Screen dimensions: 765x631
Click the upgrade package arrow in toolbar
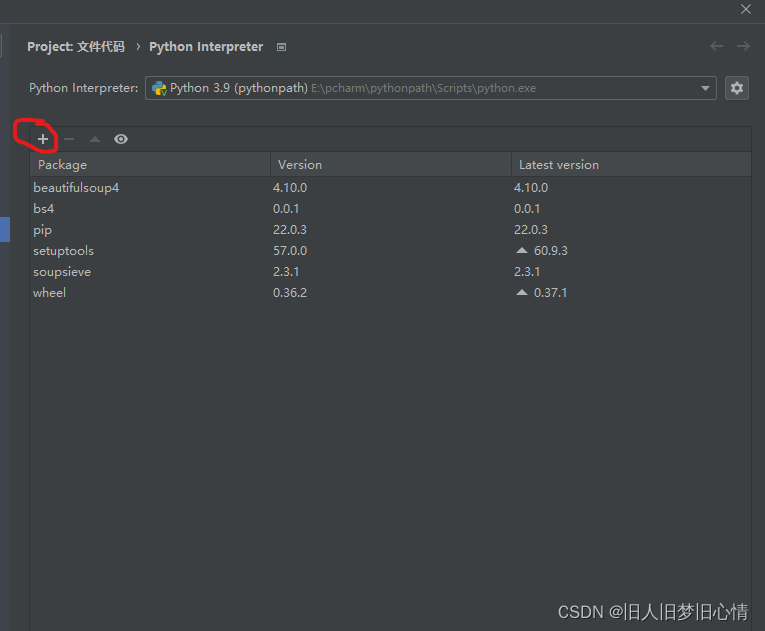click(95, 139)
